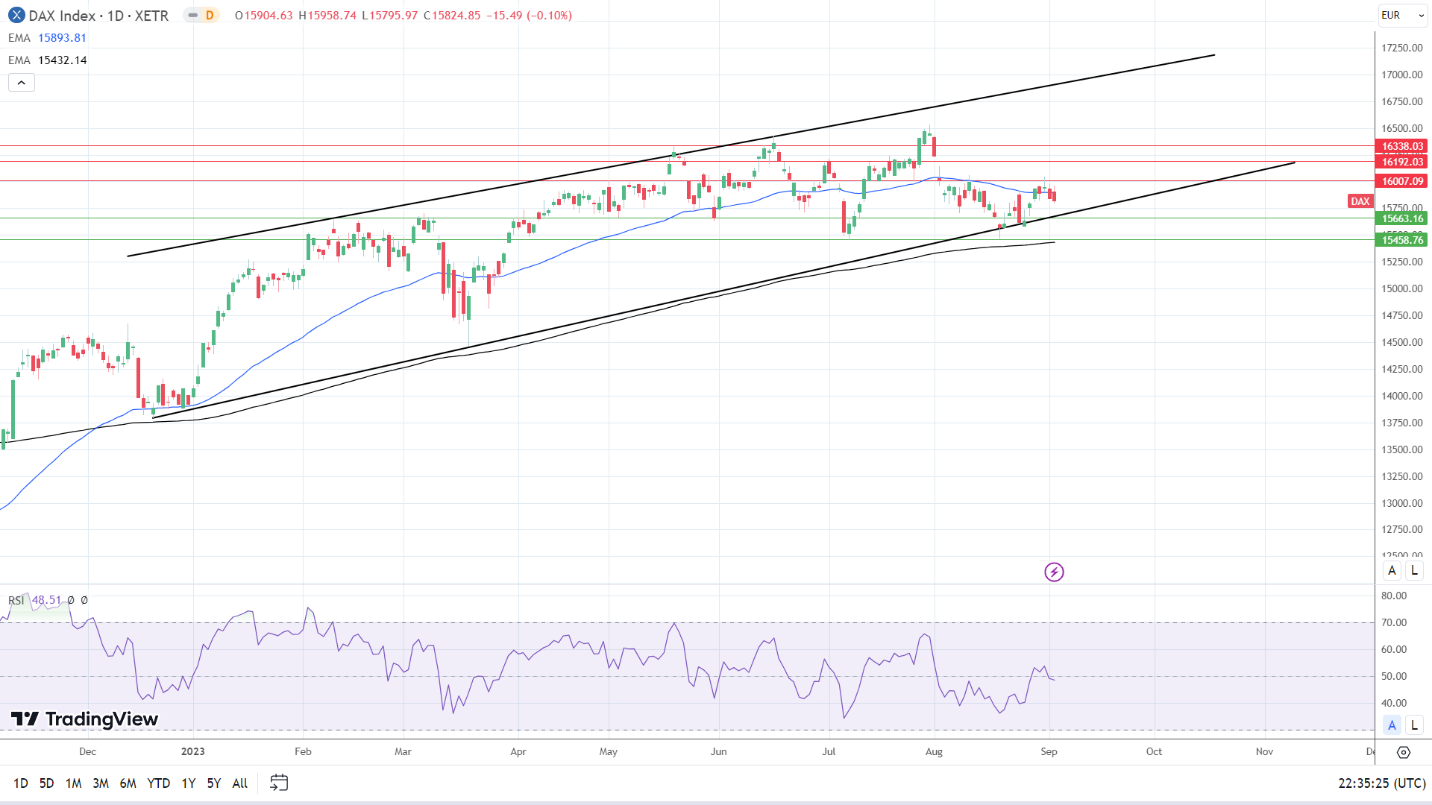This screenshot has width=1432, height=805.
Task: Select the 1Y time range
Action: tap(188, 783)
